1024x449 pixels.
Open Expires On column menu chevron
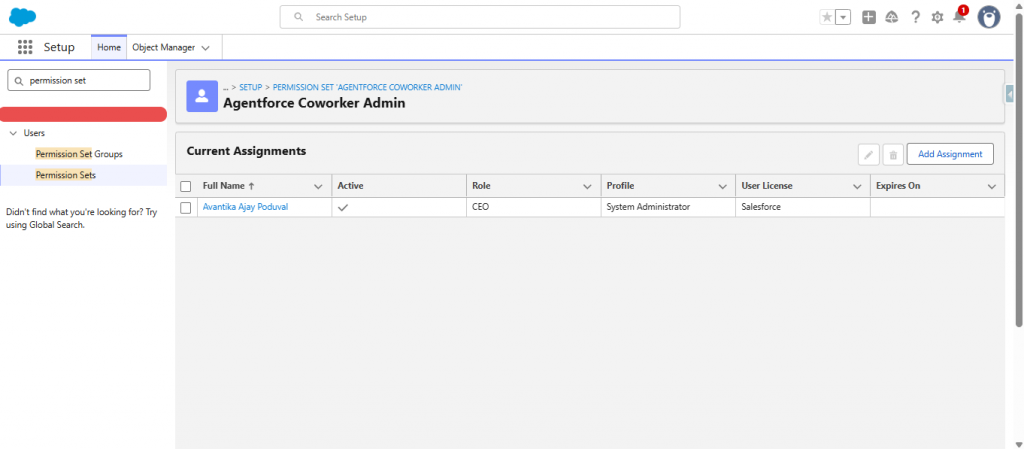click(x=992, y=187)
